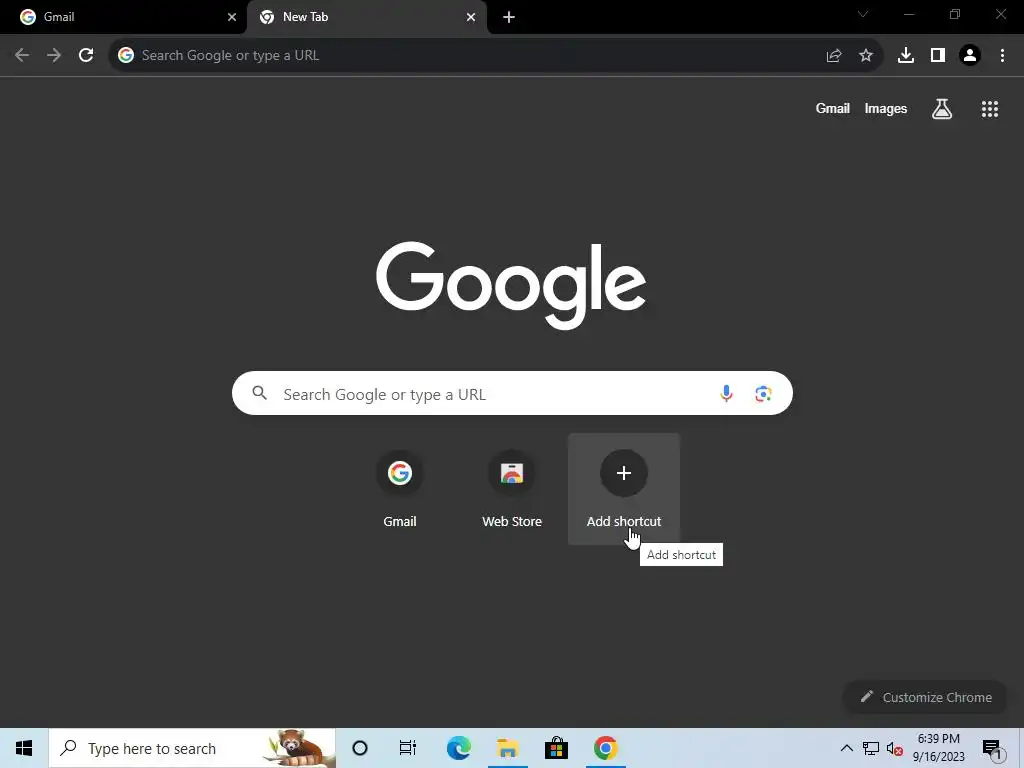This screenshot has width=1024, height=768.
Task: Go back with the back arrow
Action: click(22, 55)
